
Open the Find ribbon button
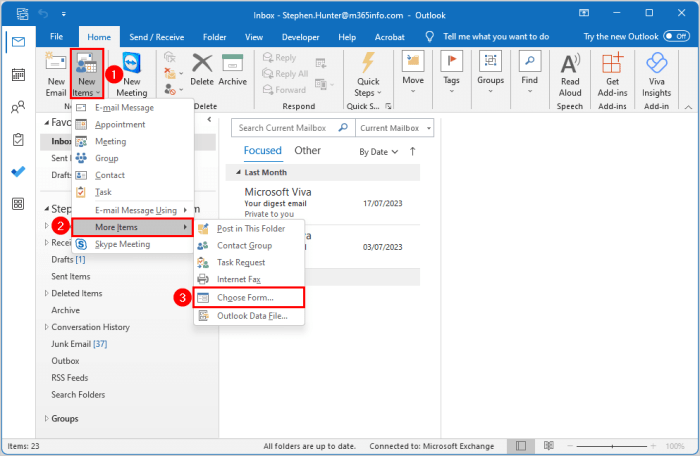[529, 72]
